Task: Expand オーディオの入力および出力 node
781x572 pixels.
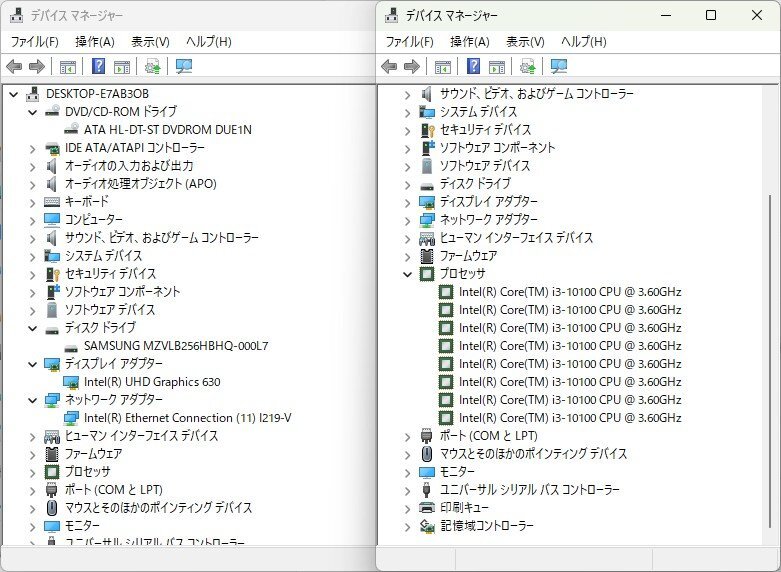Action: click(33, 166)
